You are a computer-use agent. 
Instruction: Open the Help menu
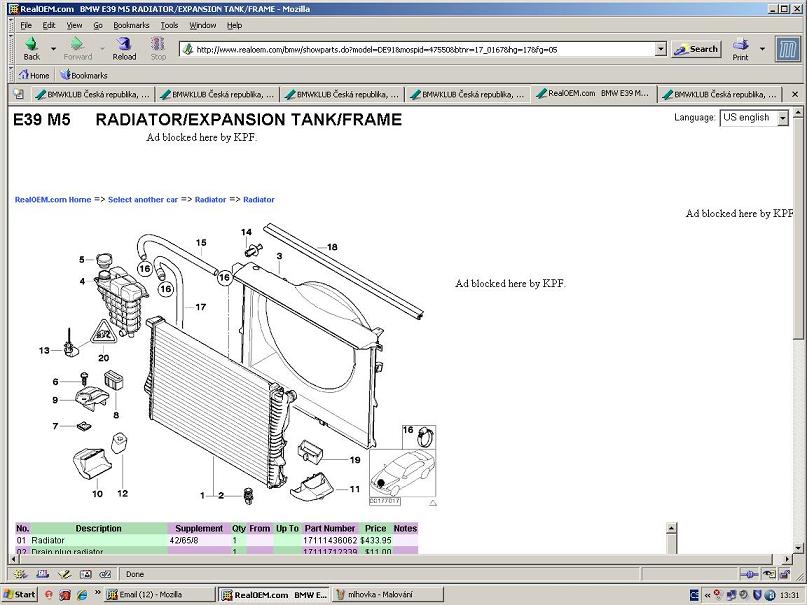pyautogui.click(x=234, y=25)
